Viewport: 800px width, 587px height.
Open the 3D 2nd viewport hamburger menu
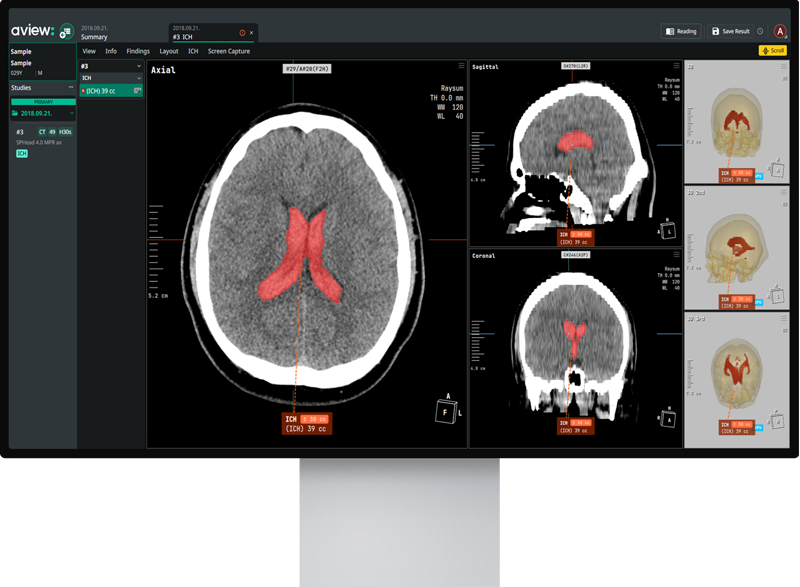[x=784, y=192]
